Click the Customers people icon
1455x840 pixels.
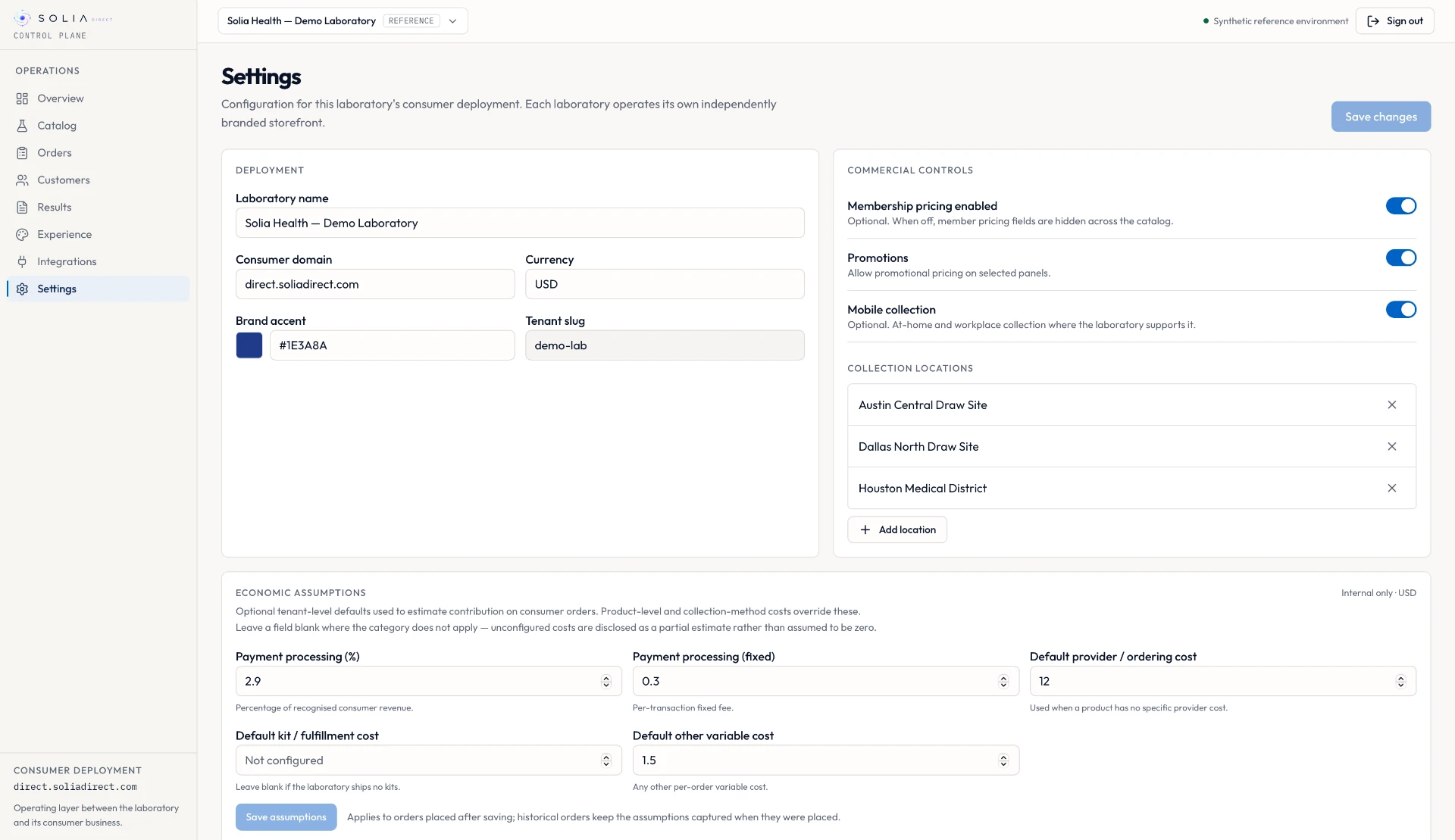pyautogui.click(x=22, y=180)
